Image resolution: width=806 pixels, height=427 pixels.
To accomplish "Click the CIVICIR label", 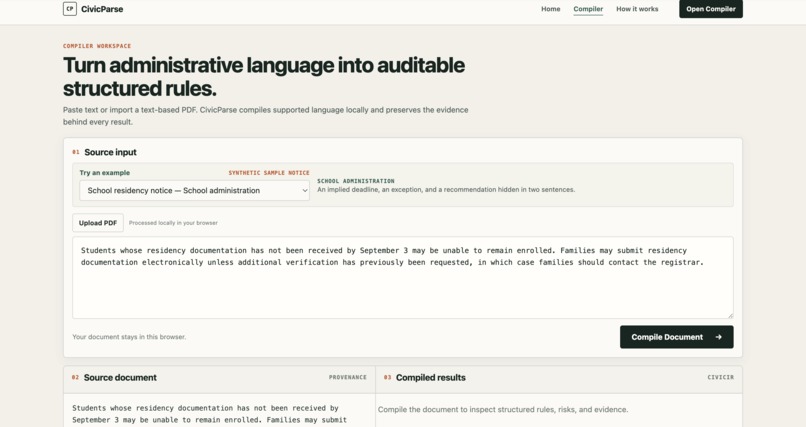I will click(720, 377).
